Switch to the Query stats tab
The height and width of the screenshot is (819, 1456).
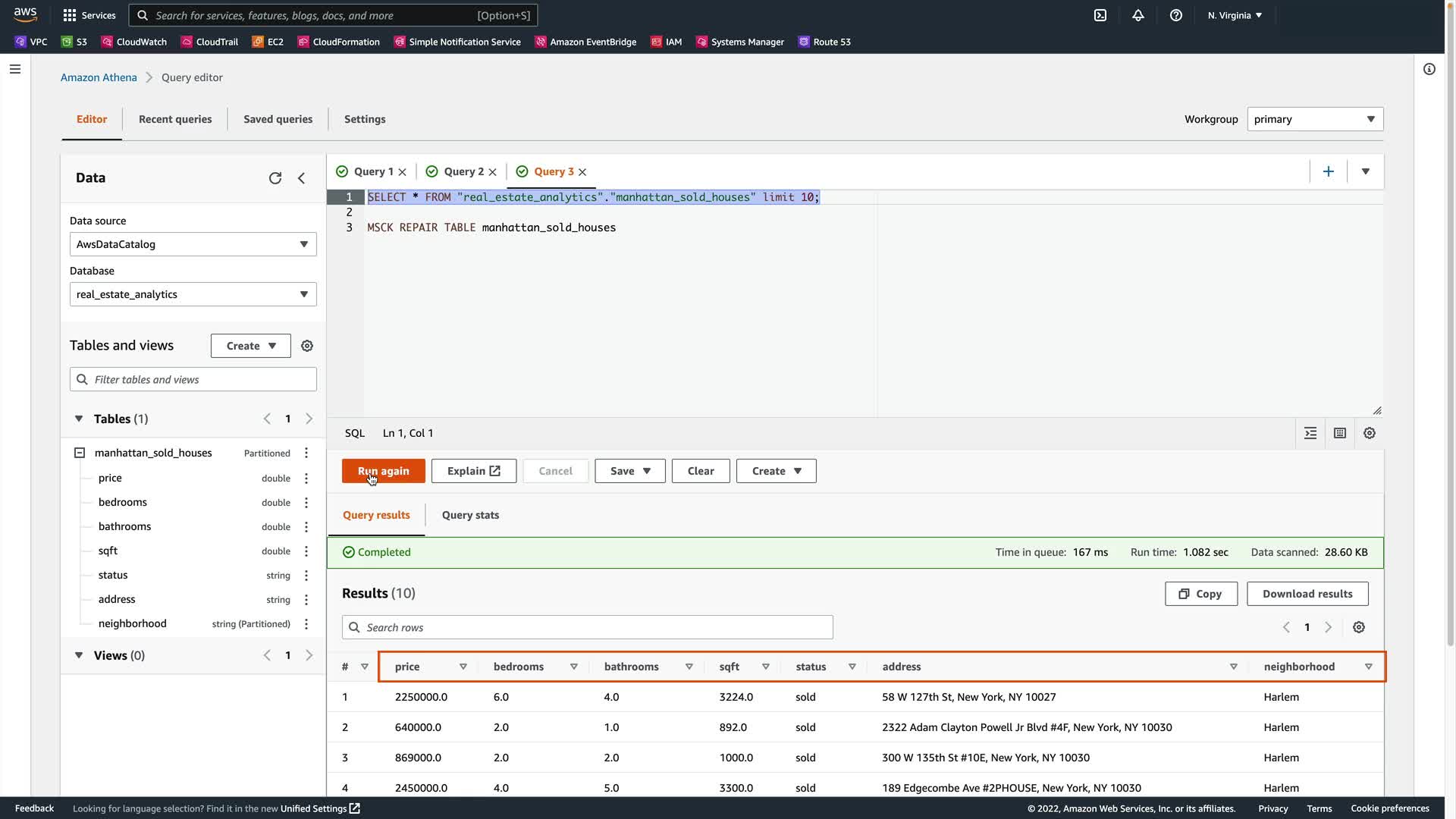pyautogui.click(x=470, y=516)
